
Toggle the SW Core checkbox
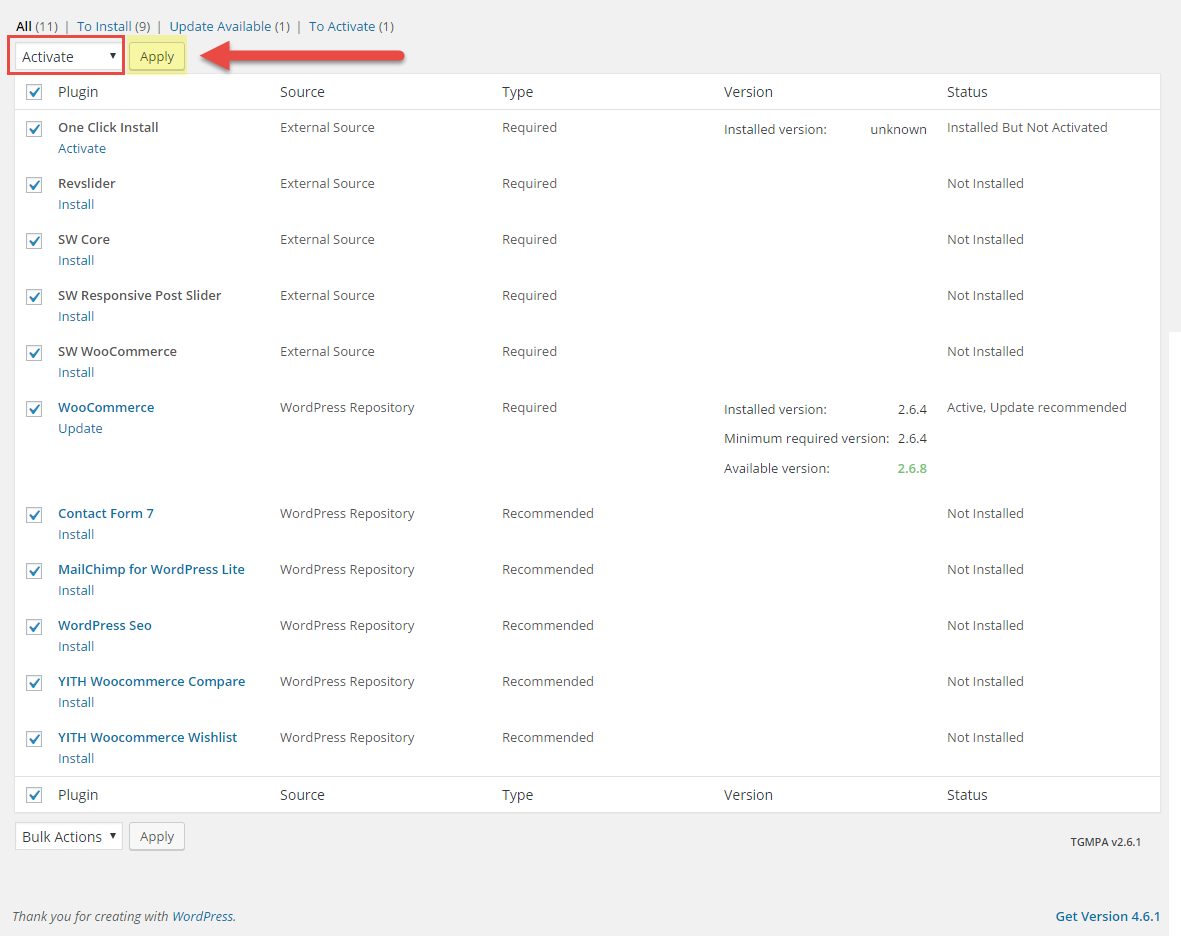click(34, 241)
